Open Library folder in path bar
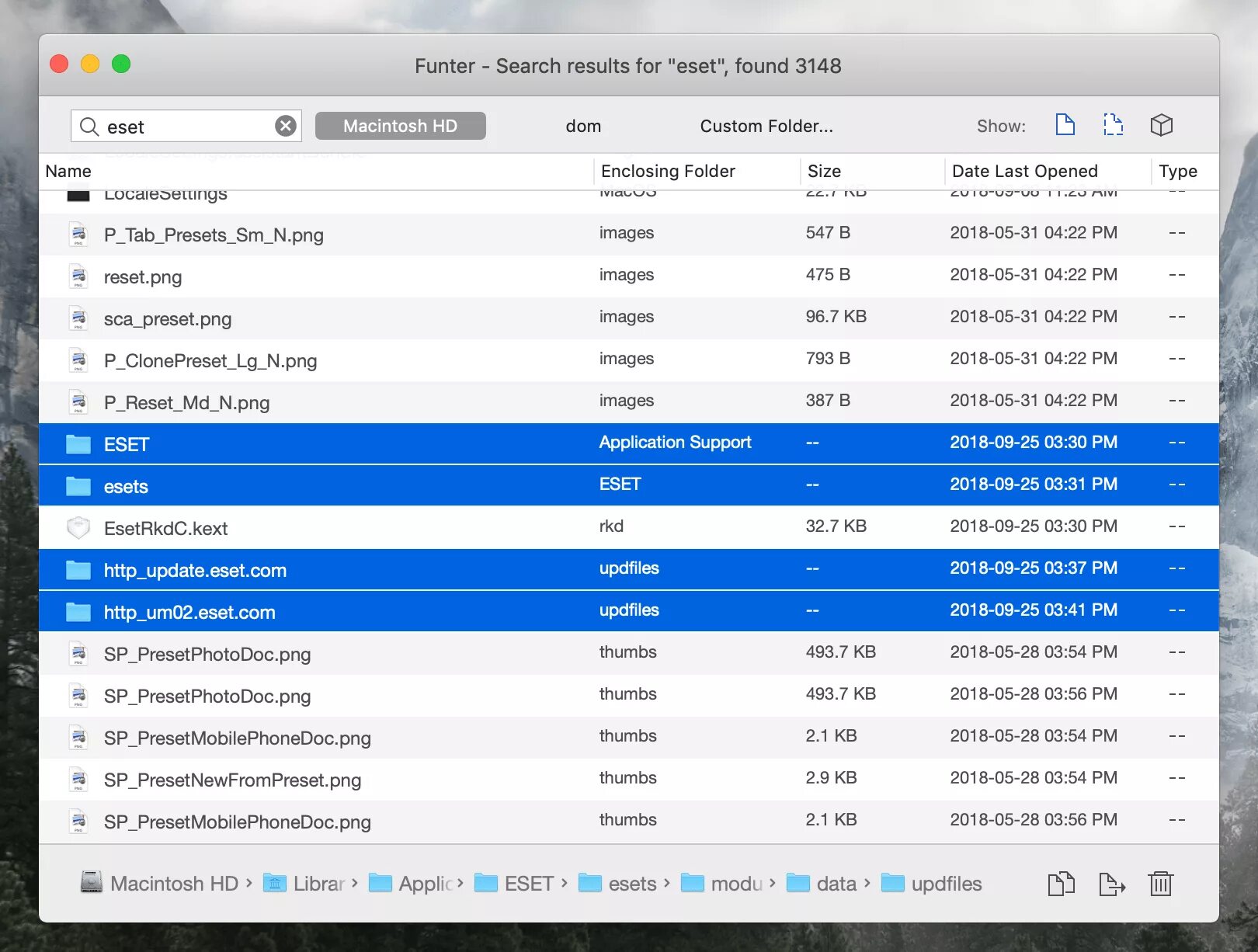The image size is (1258, 952). click(x=304, y=883)
